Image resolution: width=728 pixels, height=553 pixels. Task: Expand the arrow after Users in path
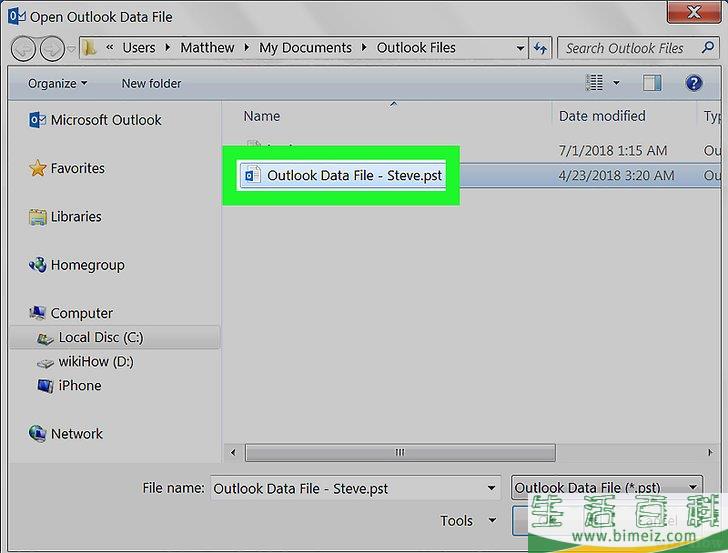click(168, 47)
